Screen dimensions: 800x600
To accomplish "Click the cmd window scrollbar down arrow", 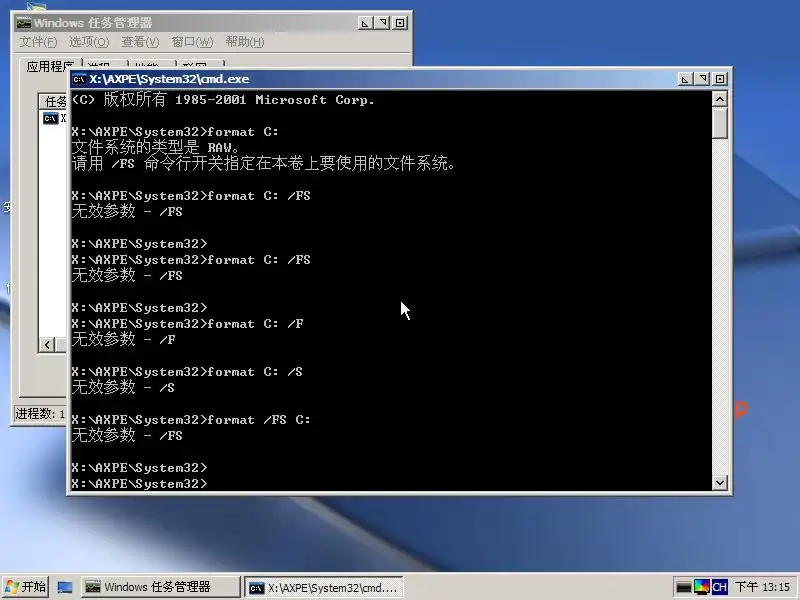I will pyautogui.click(x=720, y=482).
